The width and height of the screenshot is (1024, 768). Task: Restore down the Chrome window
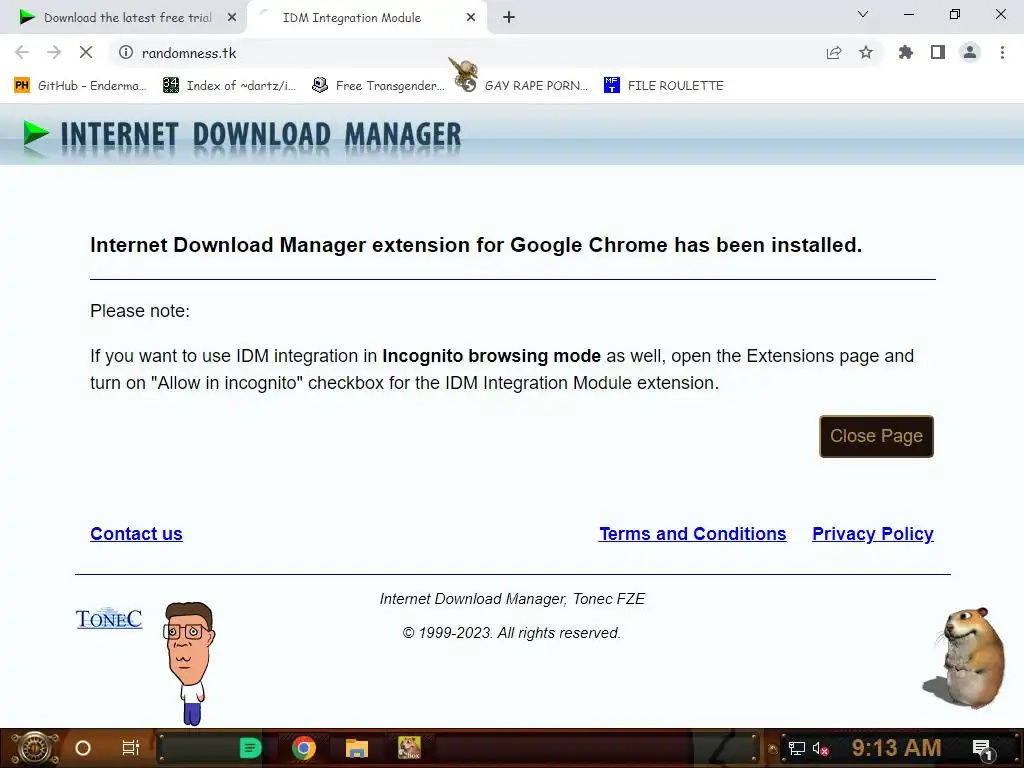955,14
